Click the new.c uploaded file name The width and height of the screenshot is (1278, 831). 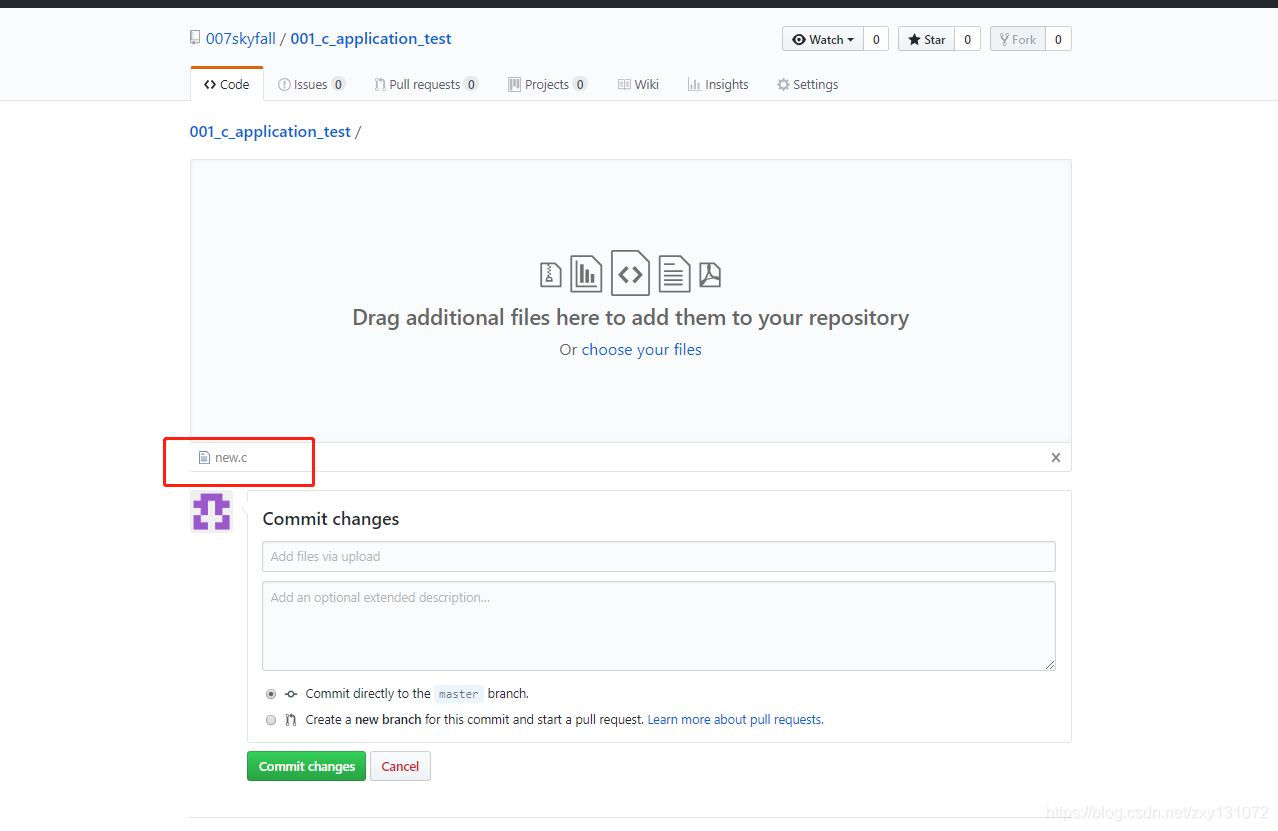(231, 457)
